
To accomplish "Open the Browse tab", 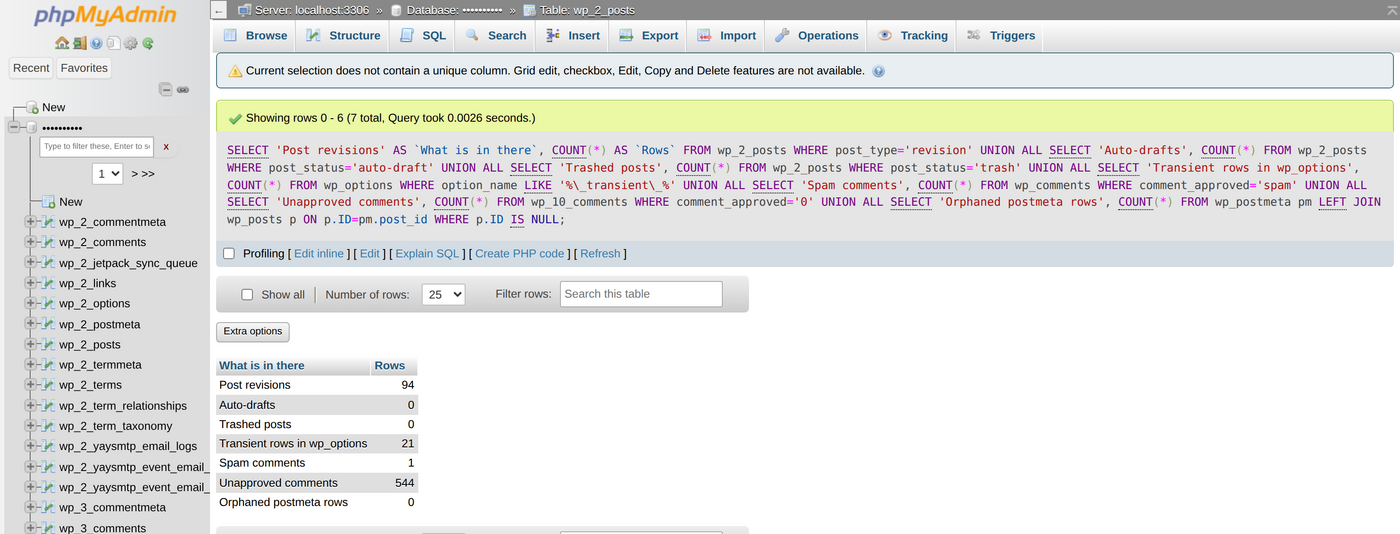I will [255, 35].
